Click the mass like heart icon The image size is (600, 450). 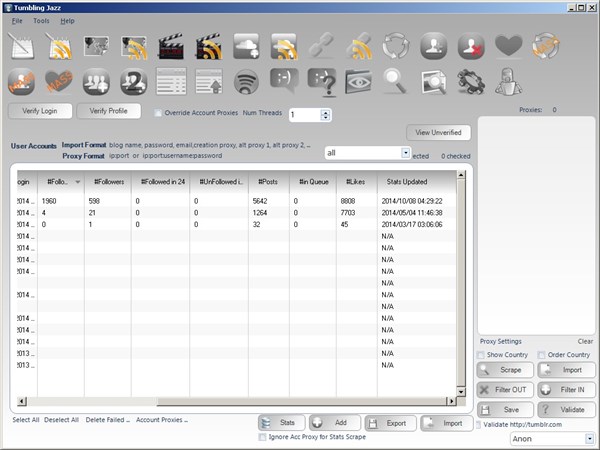59,81
